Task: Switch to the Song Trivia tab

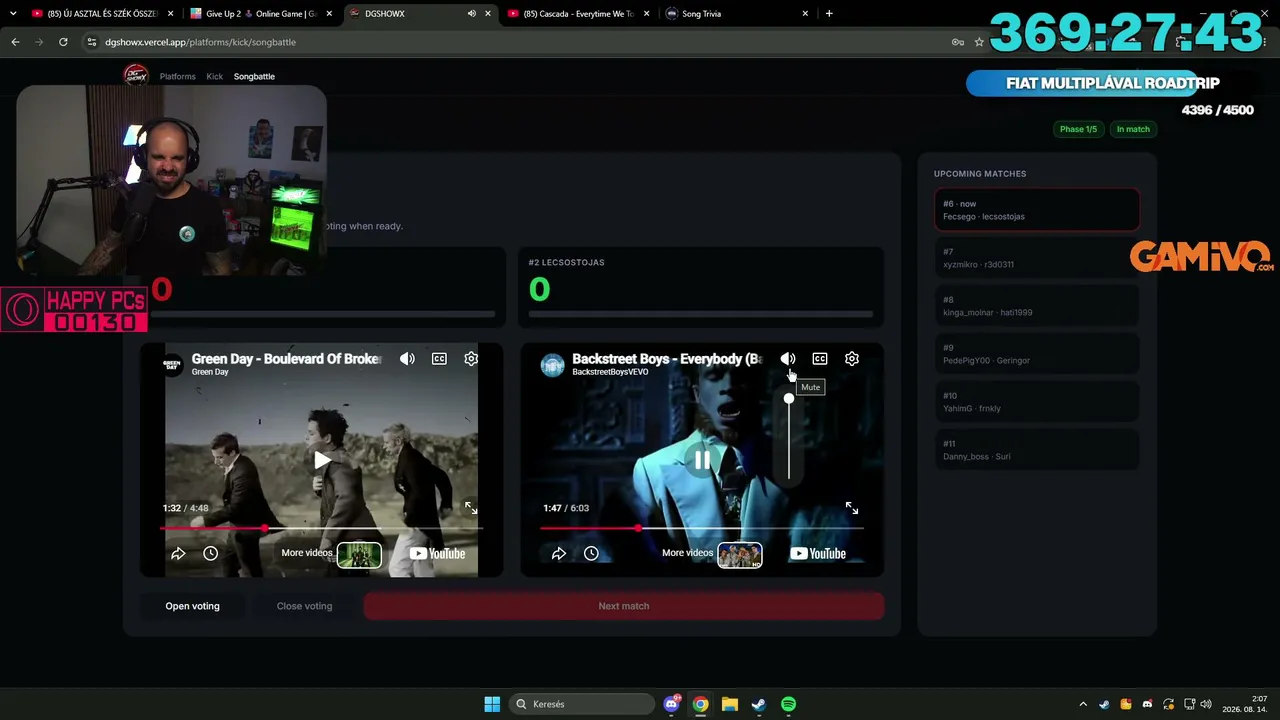Action: [x=737, y=14]
